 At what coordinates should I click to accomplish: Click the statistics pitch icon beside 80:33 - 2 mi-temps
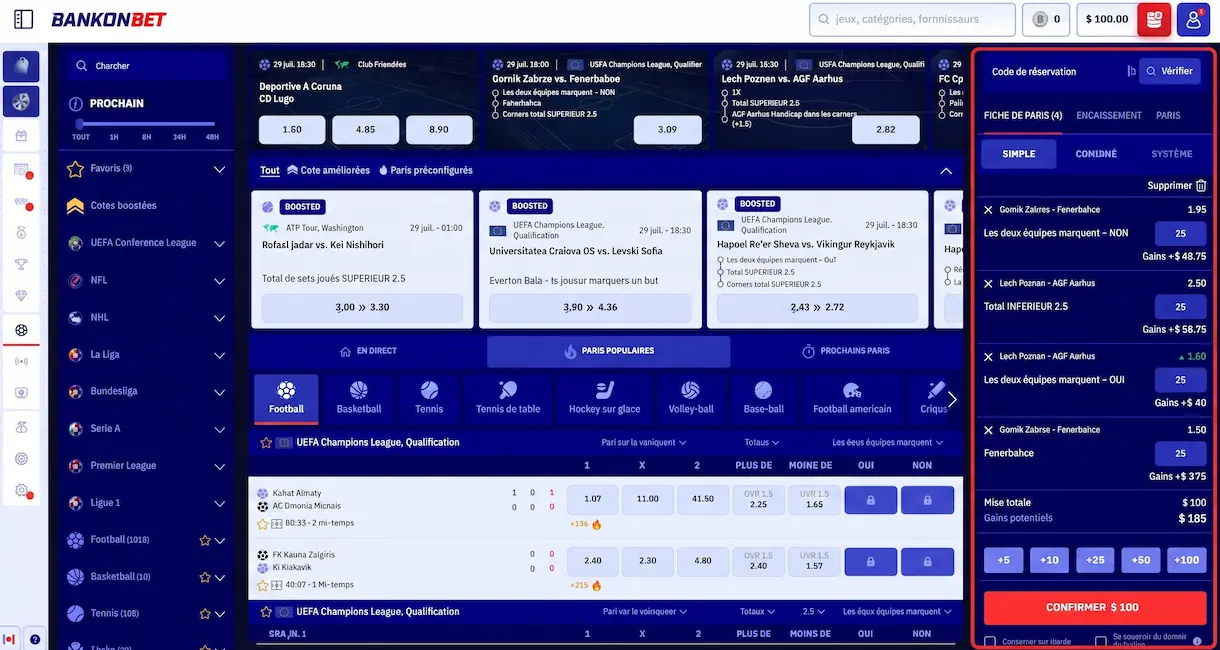click(276, 523)
